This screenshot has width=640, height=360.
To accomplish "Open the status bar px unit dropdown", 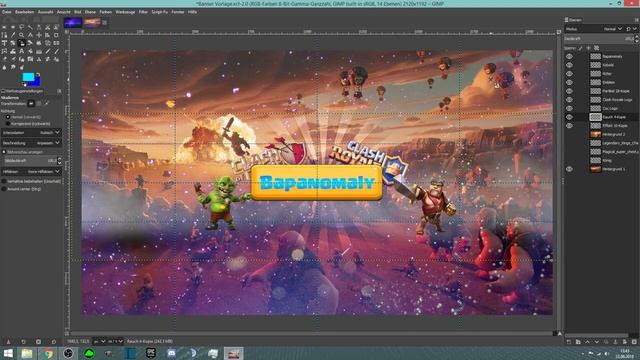I will 99,341.
